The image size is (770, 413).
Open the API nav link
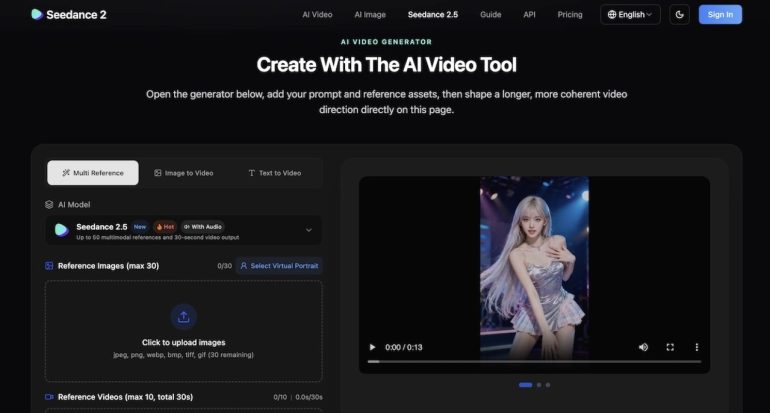pyautogui.click(x=529, y=15)
